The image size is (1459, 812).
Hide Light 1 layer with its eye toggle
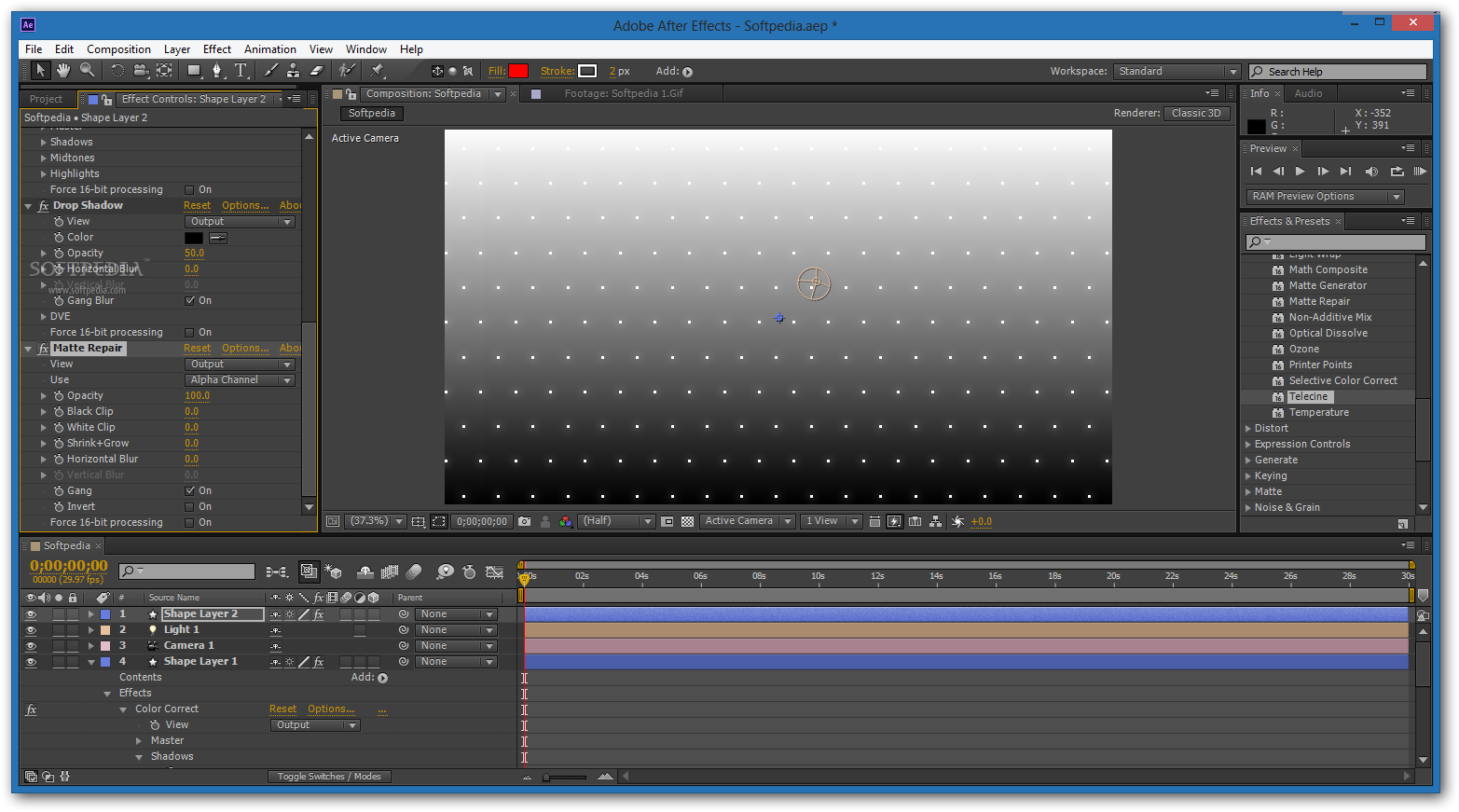[x=31, y=630]
